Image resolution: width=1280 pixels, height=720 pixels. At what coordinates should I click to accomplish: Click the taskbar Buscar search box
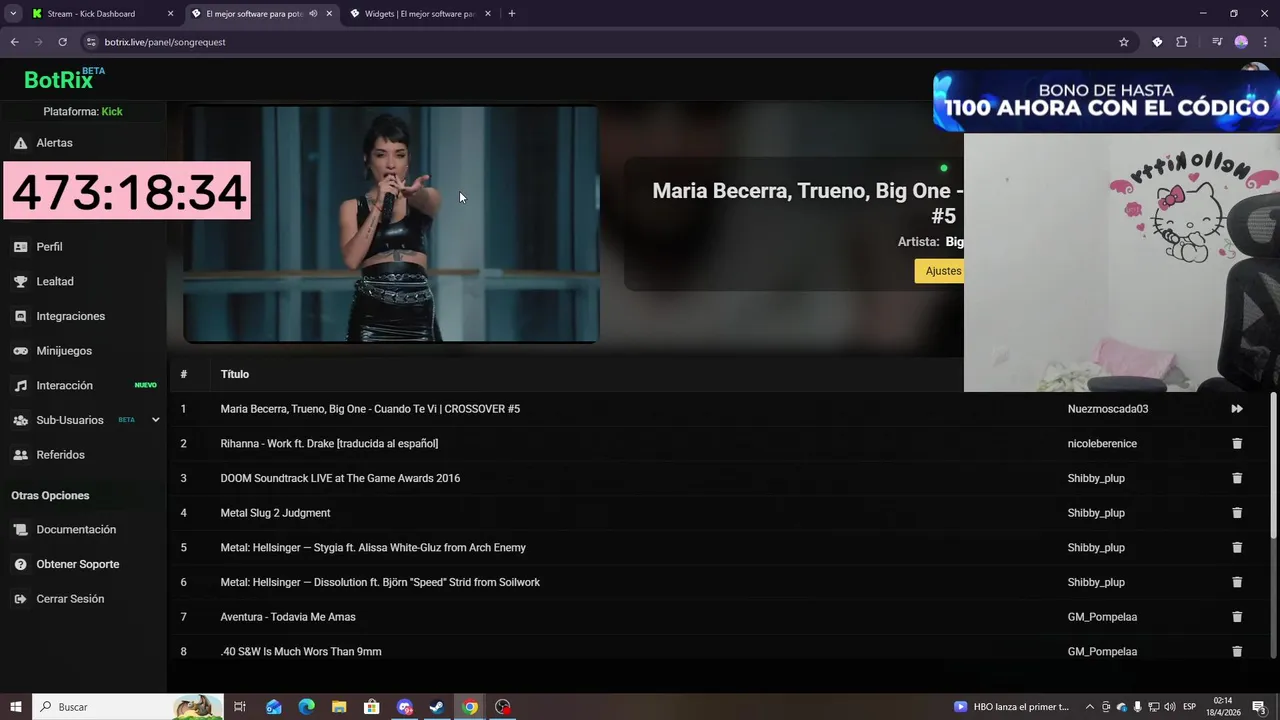[x=127, y=707]
